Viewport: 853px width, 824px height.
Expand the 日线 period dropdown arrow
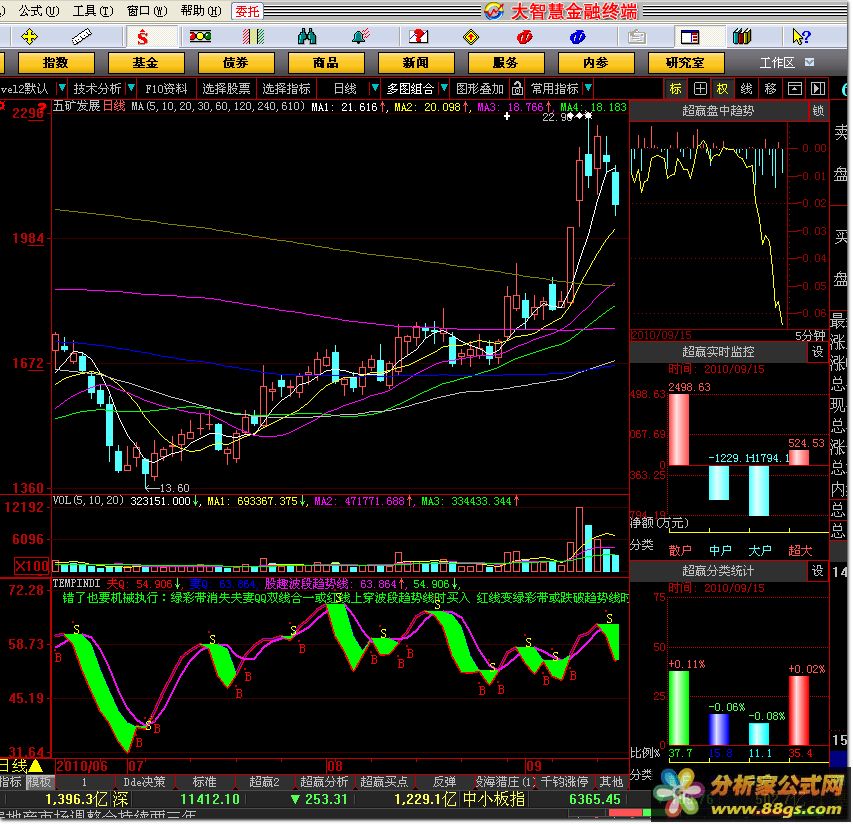tap(374, 88)
